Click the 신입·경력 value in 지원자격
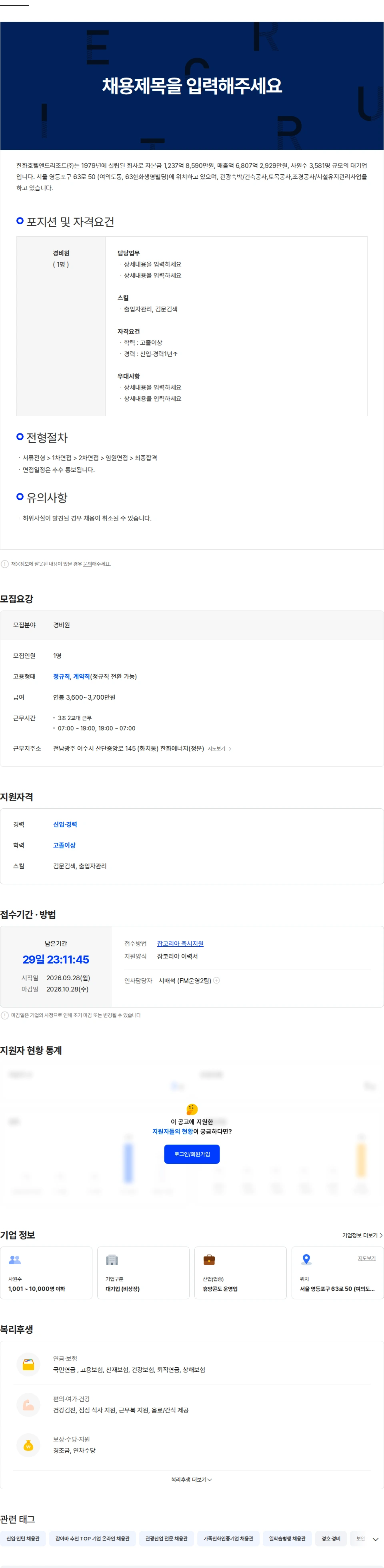This screenshot has width=384, height=1568. point(65,824)
